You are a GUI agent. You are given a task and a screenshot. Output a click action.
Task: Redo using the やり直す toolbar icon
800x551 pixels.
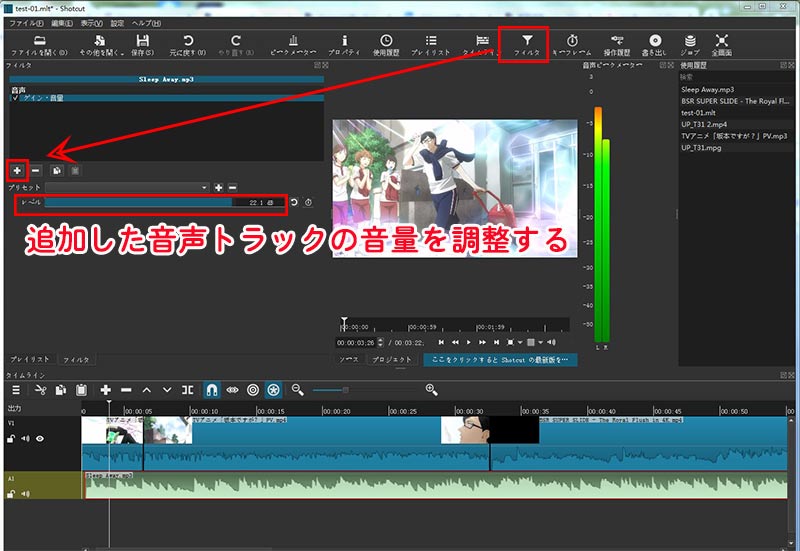[x=236, y=45]
